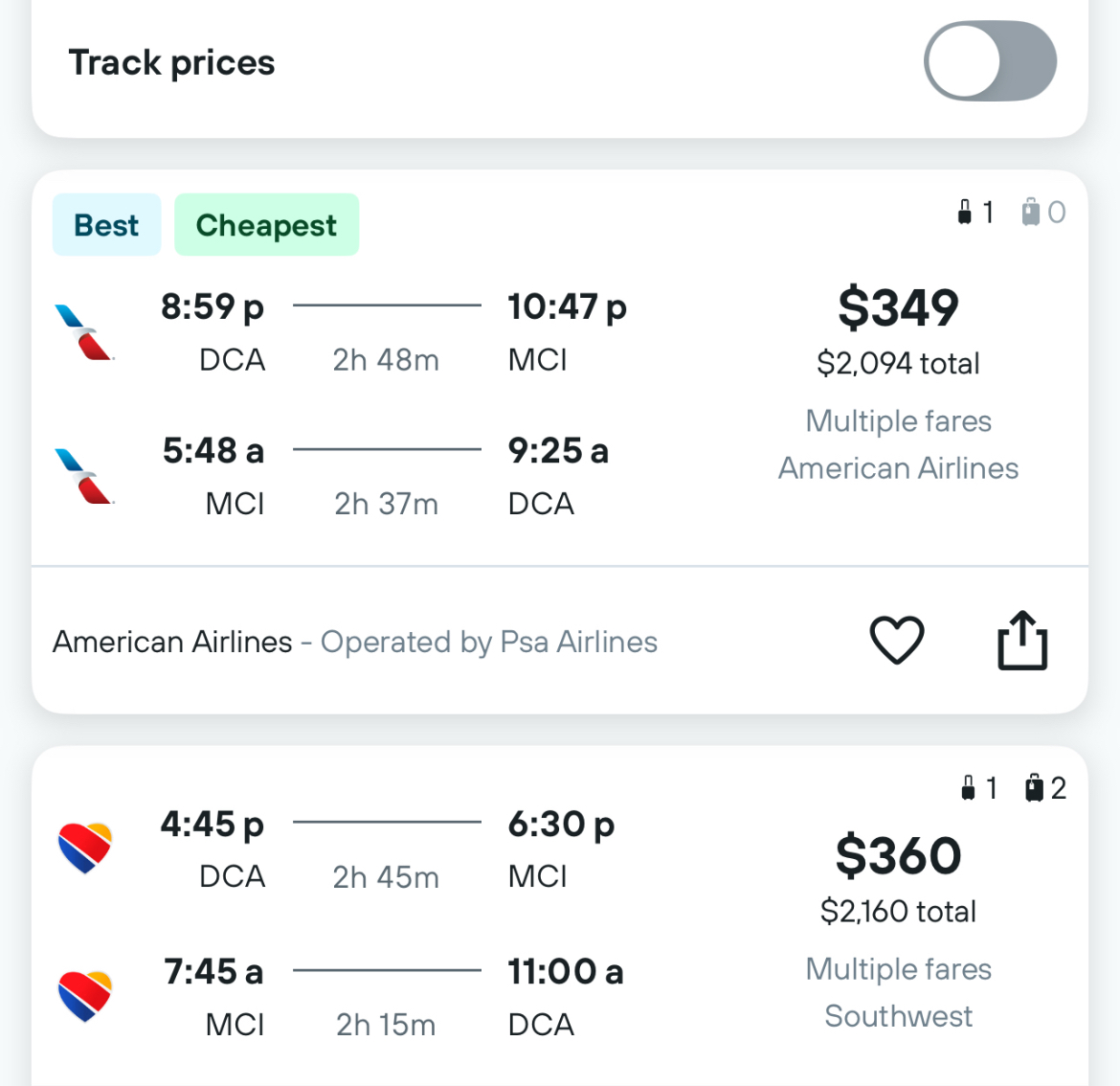Open the $360 Southwest price
Image resolution: width=1120 pixels, height=1086 pixels.
point(898,855)
